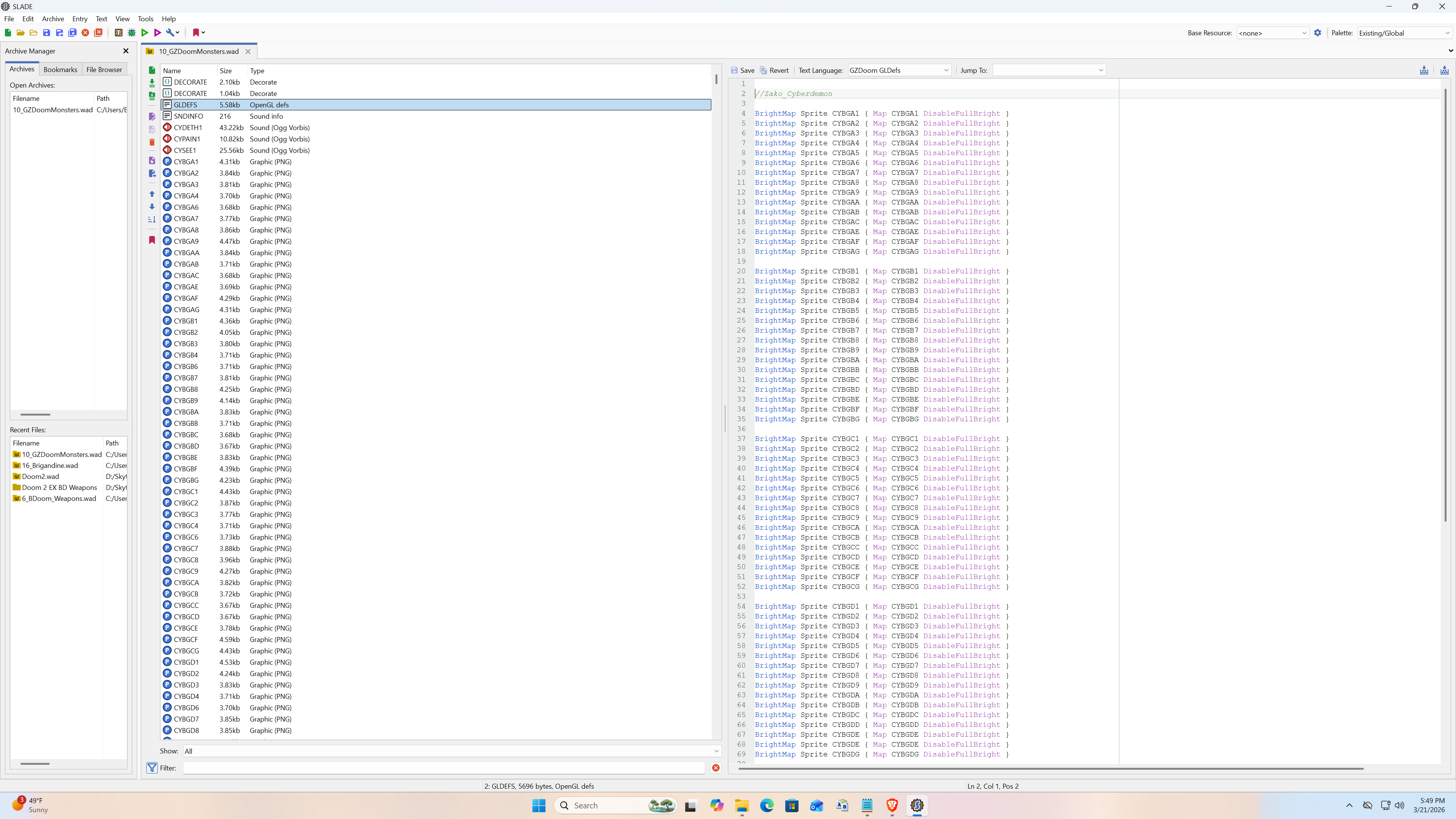Click the Revert button in text editor
This screenshot has width=1456, height=819.
coord(774,70)
